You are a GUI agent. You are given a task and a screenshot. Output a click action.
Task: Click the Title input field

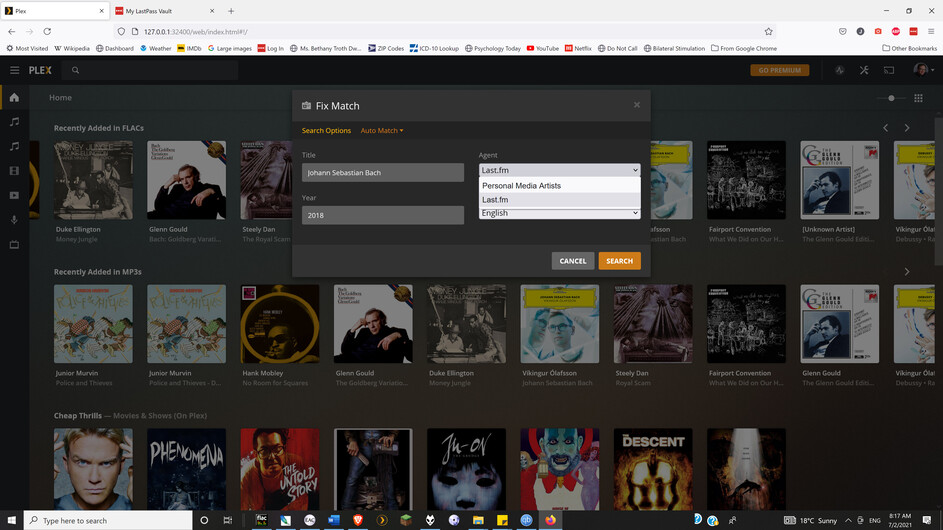(x=382, y=173)
